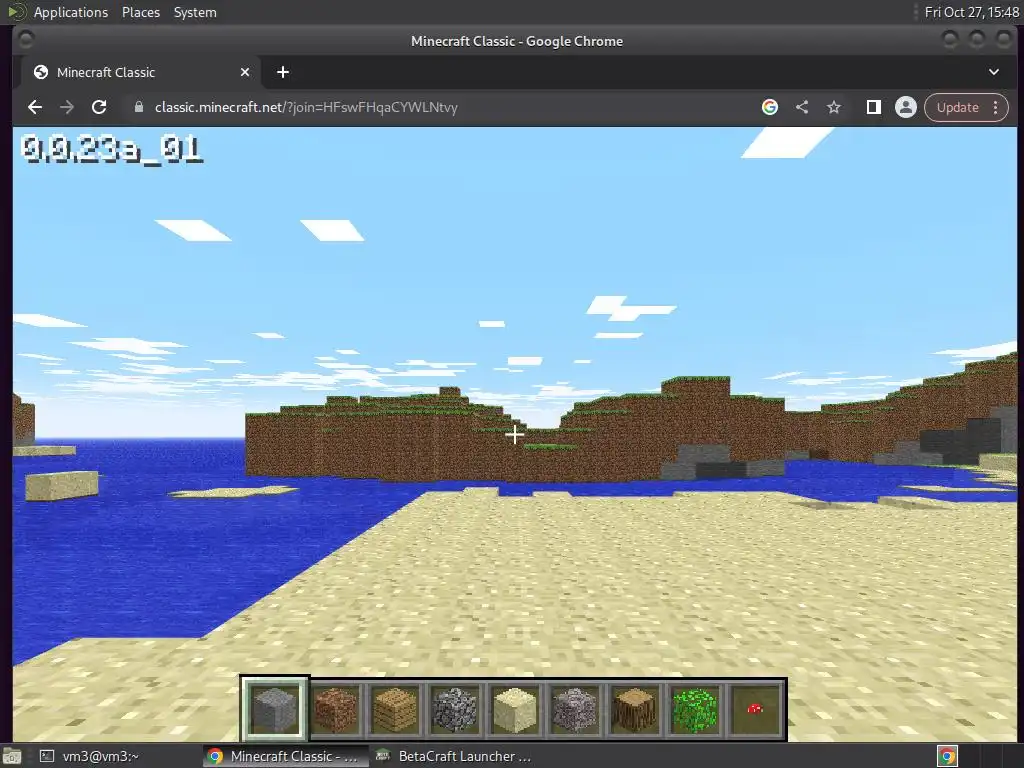Open the Places menu
The height and width of the screenshot is (768, 1024).
(x=141, y=12)
